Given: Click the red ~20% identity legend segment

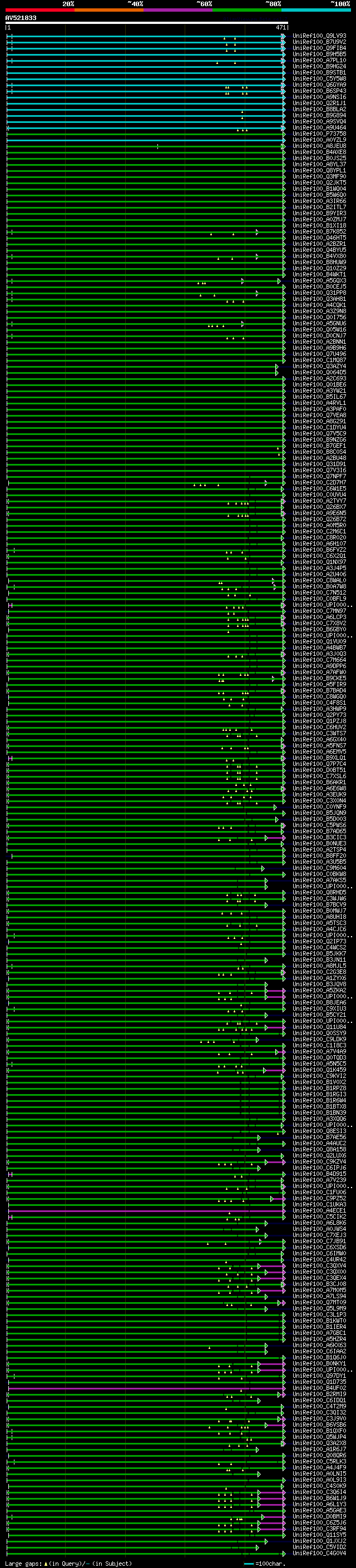Looking at the screenshot, I should coord(39,10).
